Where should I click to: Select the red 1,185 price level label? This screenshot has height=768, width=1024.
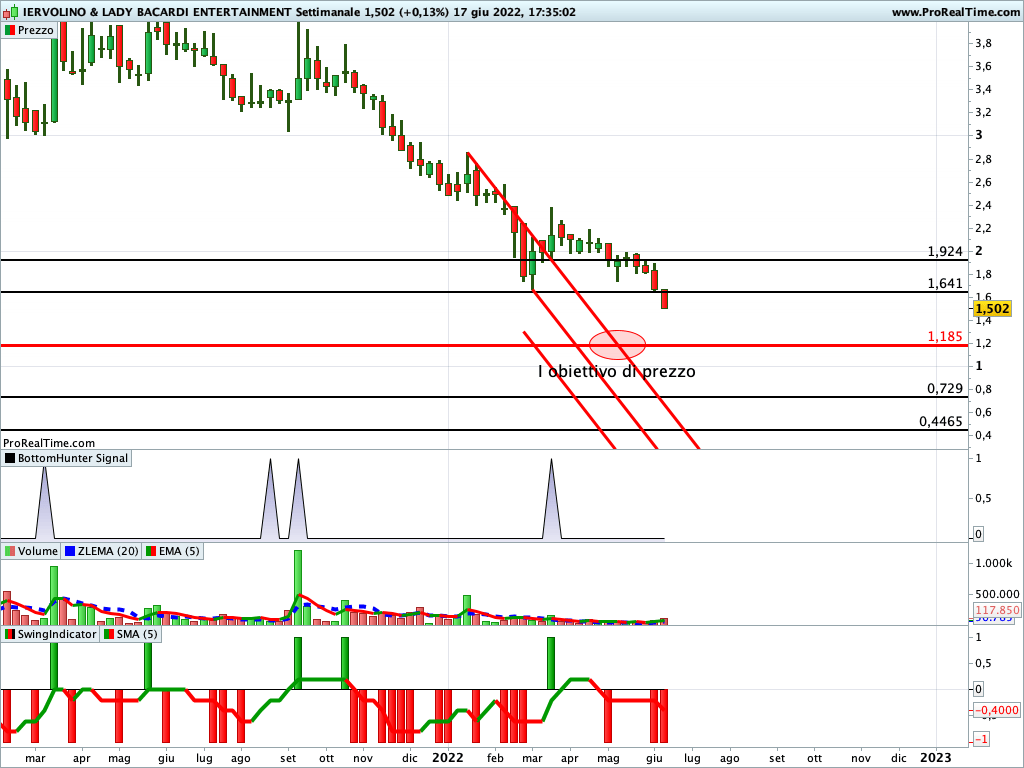click(944, 337)
